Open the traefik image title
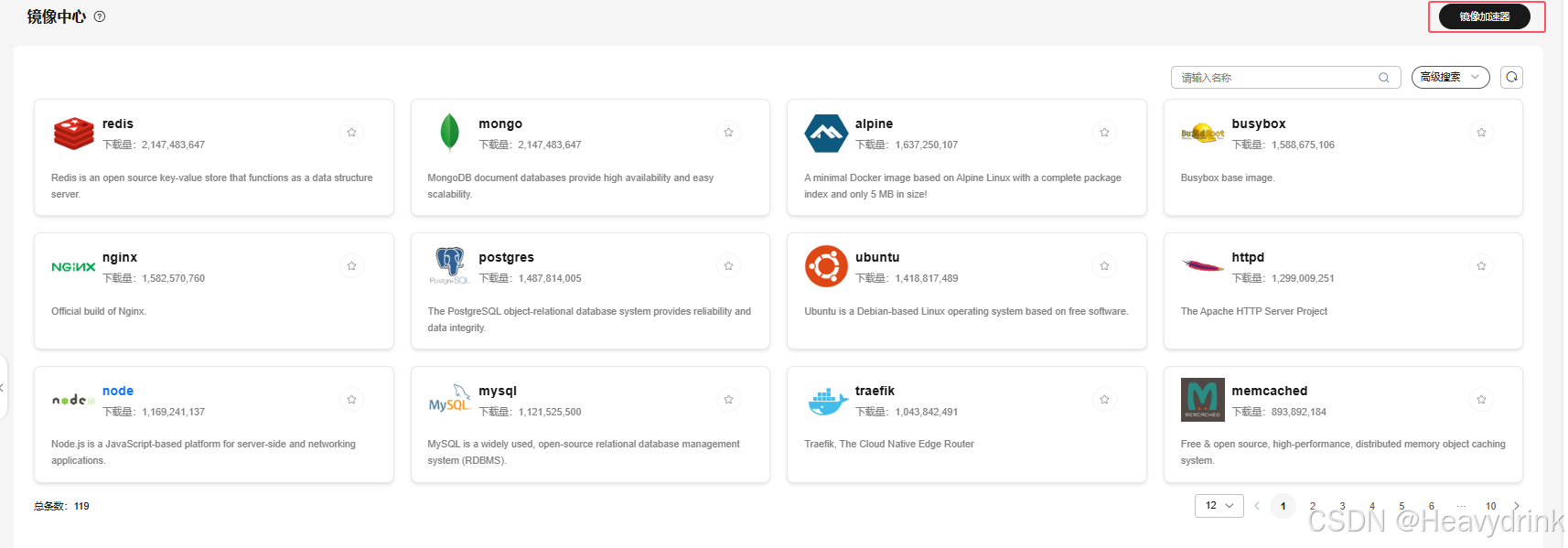The width and height of the screenshot is (1568, 548). coord(875,391)
